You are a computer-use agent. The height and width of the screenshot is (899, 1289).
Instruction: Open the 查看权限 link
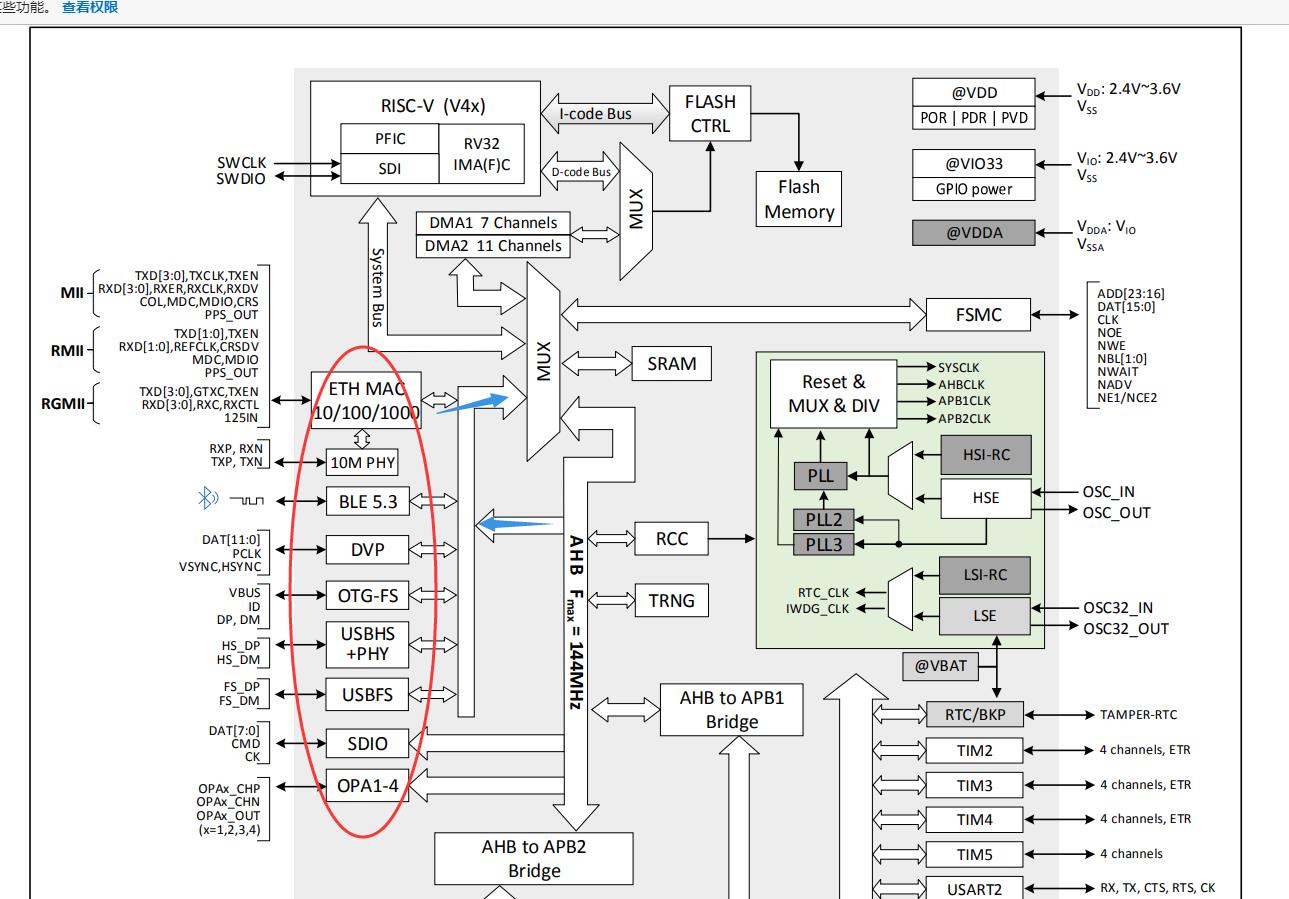click(x=90, y=7)
